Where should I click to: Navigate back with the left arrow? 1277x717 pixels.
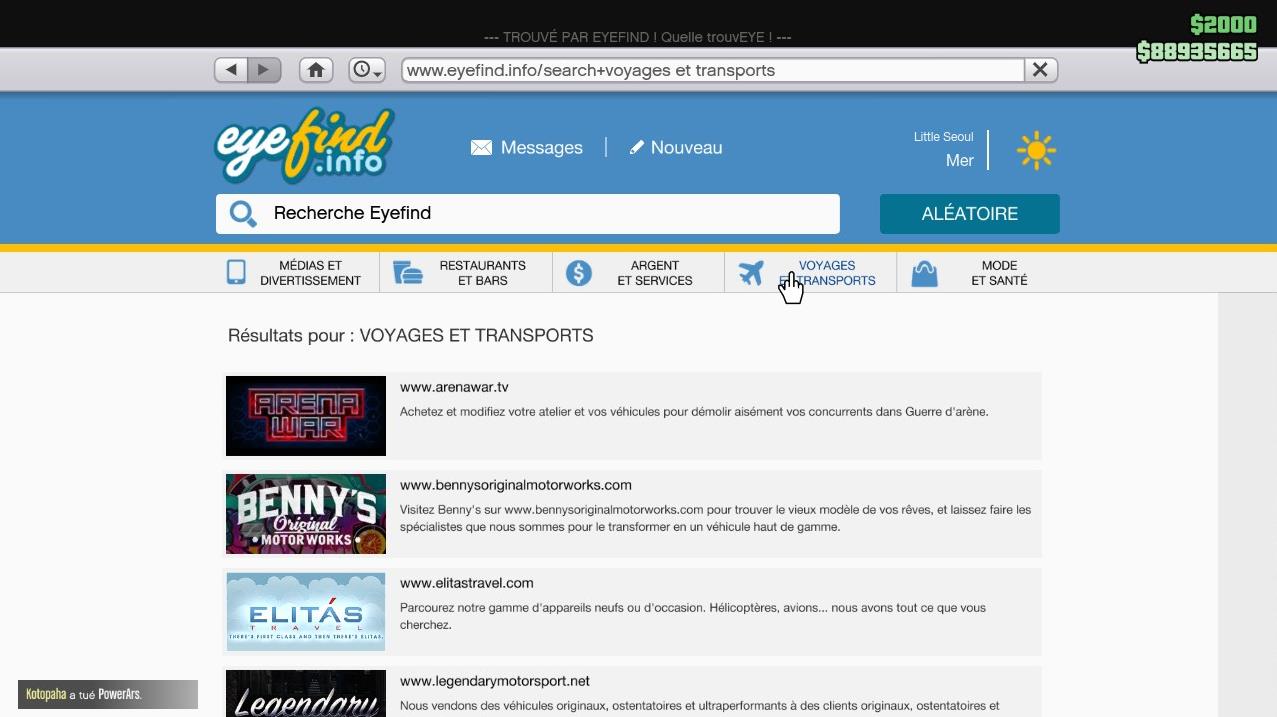[x=230, y=69]
